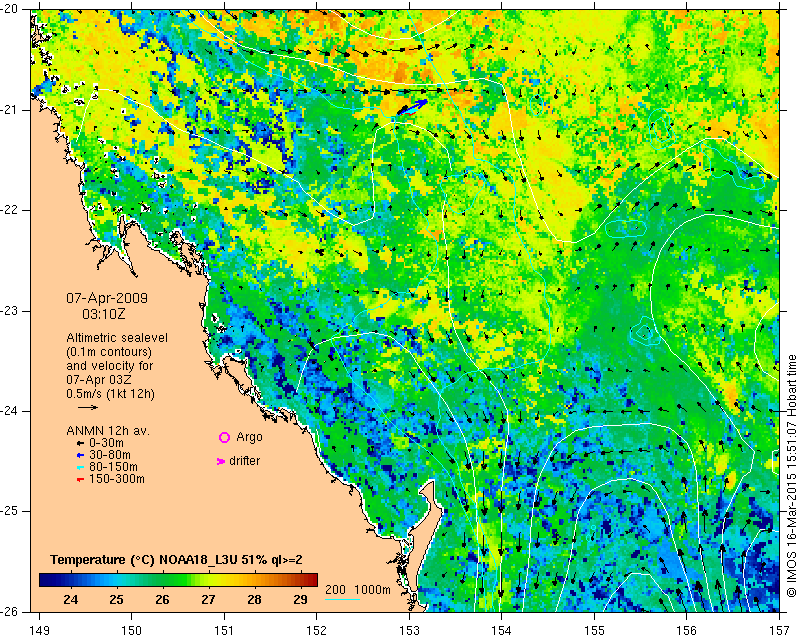The width and height of the screenshot is (800, 640).
Task: Click the longitude axis label '151'
Action: (x=224, y=631)
